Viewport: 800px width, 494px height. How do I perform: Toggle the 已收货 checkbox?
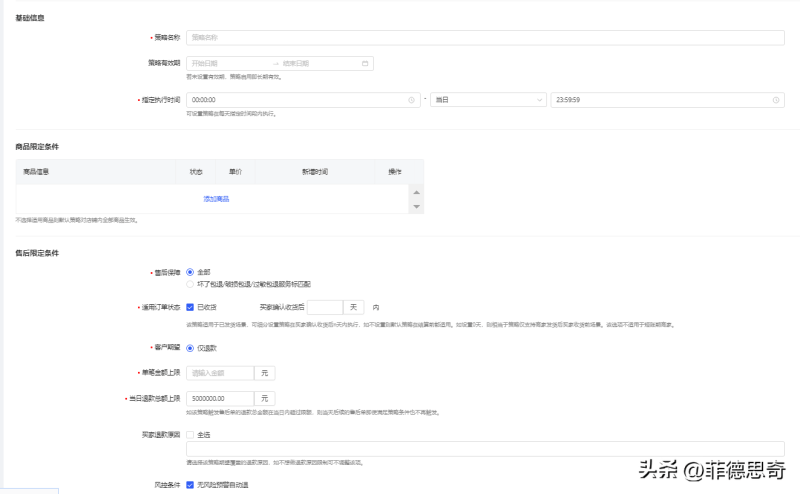[191, 307]
